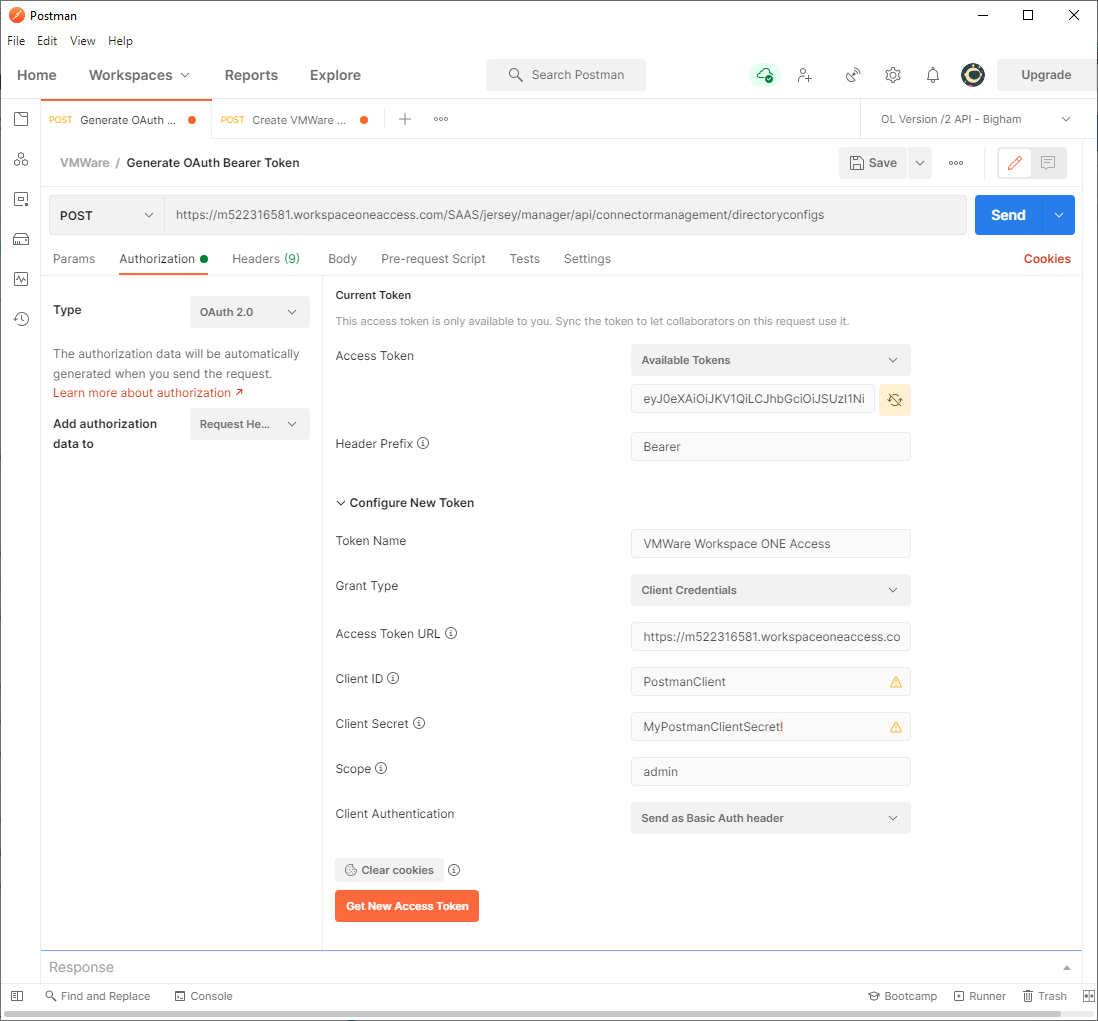Open notifications bell
This screenshot has width=1098, height=1021.
click(932, 75)
